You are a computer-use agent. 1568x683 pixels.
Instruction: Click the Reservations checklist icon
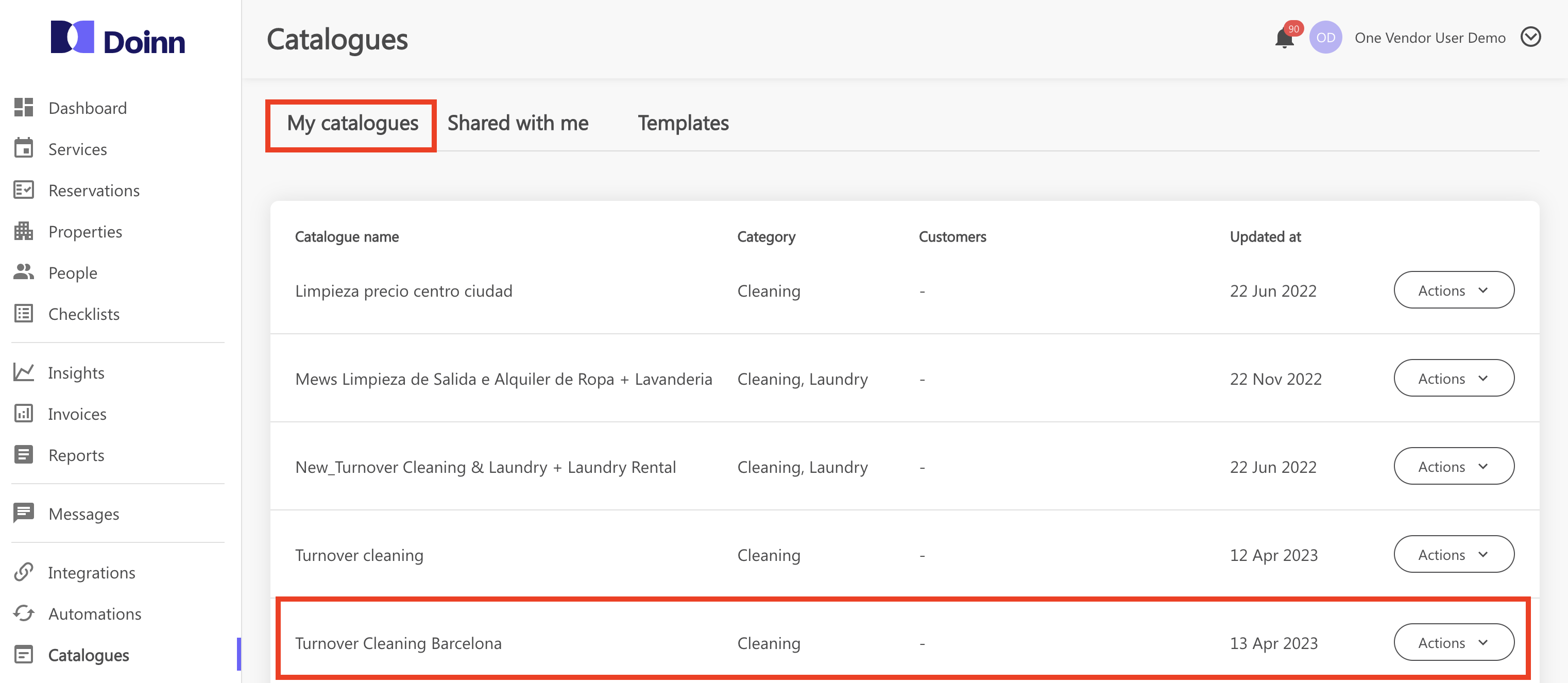pos(24,190)
